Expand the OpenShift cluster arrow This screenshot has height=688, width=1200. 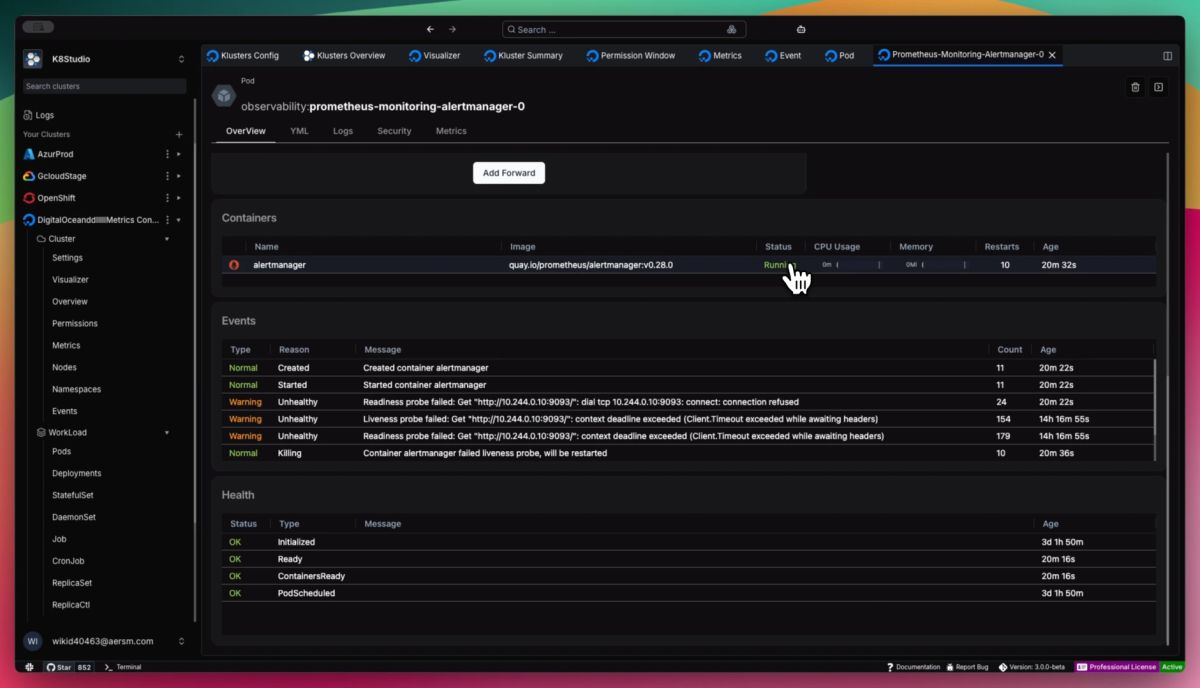[178, 198]
